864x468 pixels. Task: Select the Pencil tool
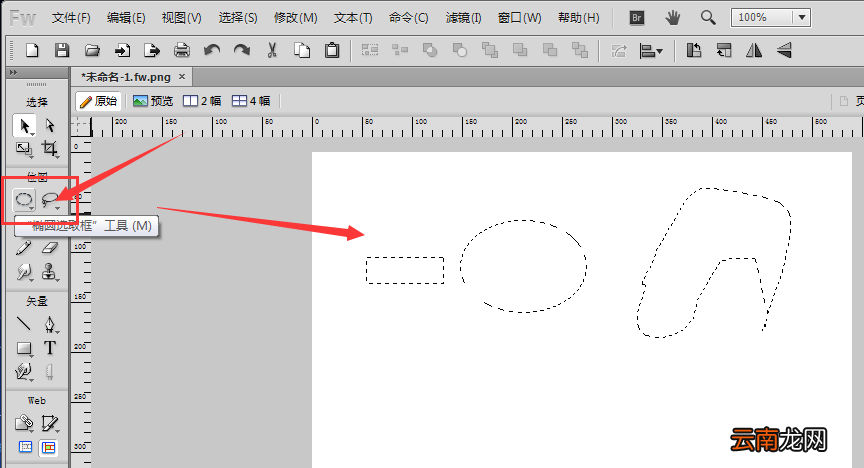pyautogui.click(x=24, y=248)
